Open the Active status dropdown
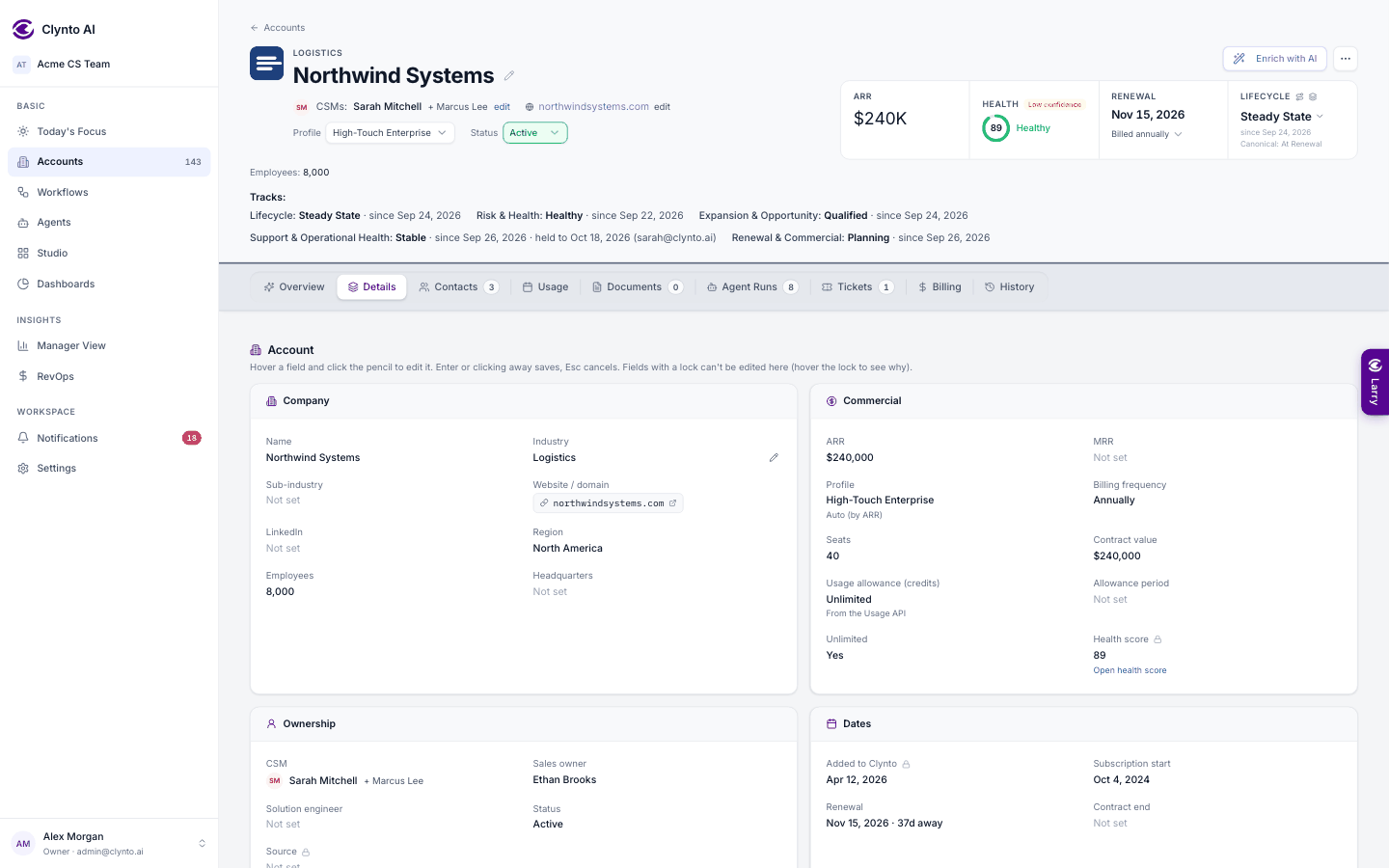Viewport: 1389px width, 868px height. [x=534, y=133]
